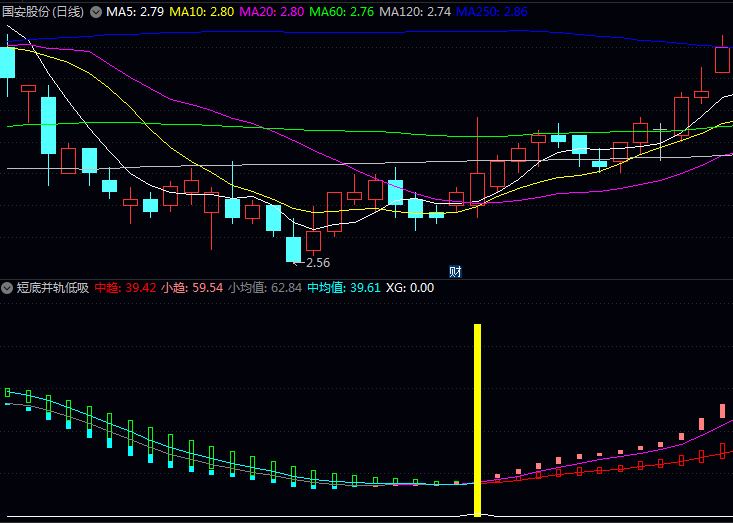733x523 pixels.
Task: Select the MA5 moving average label
Action: click(x=135, y=12)
